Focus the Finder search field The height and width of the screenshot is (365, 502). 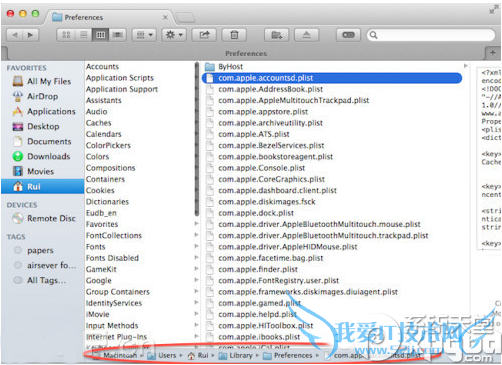point(431,35)
